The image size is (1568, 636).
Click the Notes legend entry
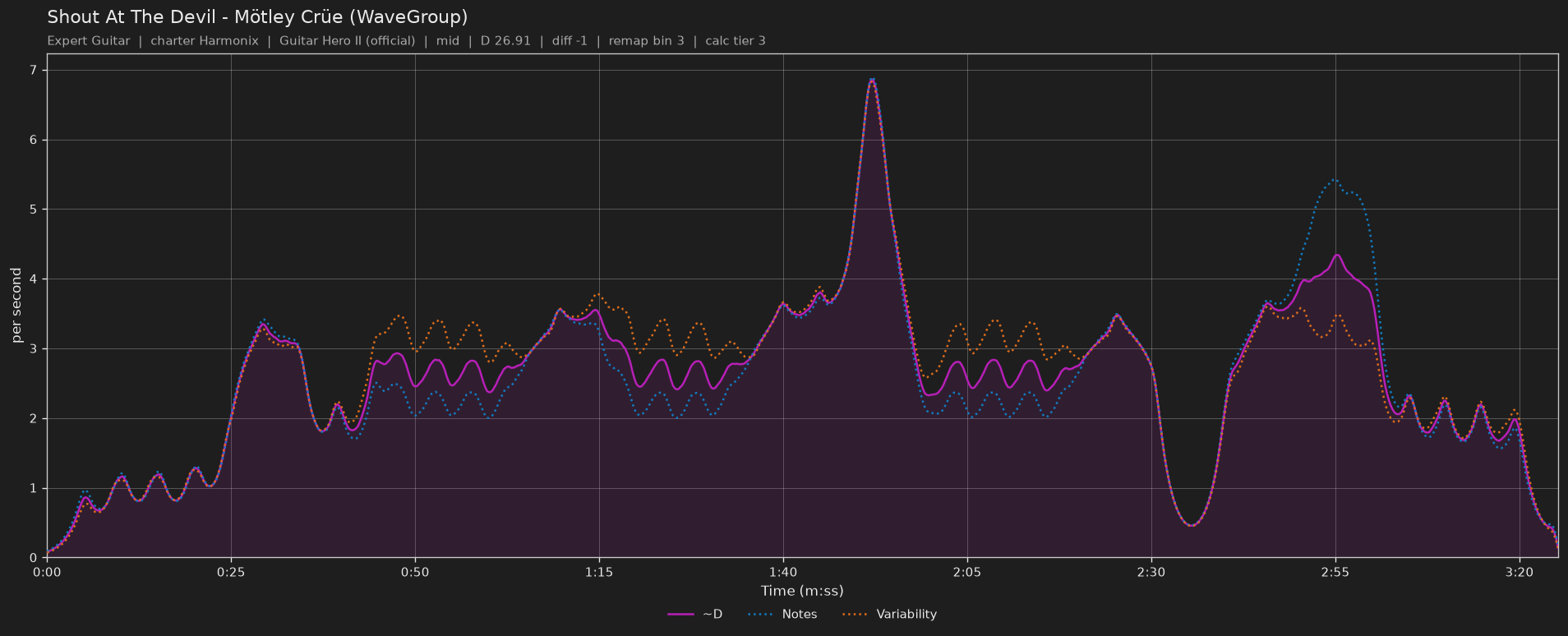click(x=782, y=614)
